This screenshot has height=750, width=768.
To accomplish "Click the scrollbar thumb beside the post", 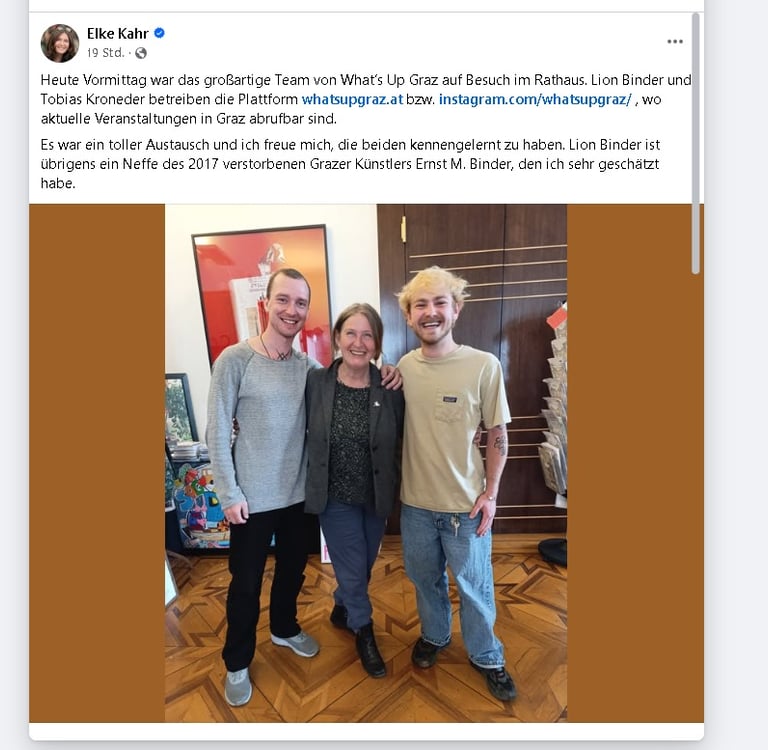I will 696,143.
